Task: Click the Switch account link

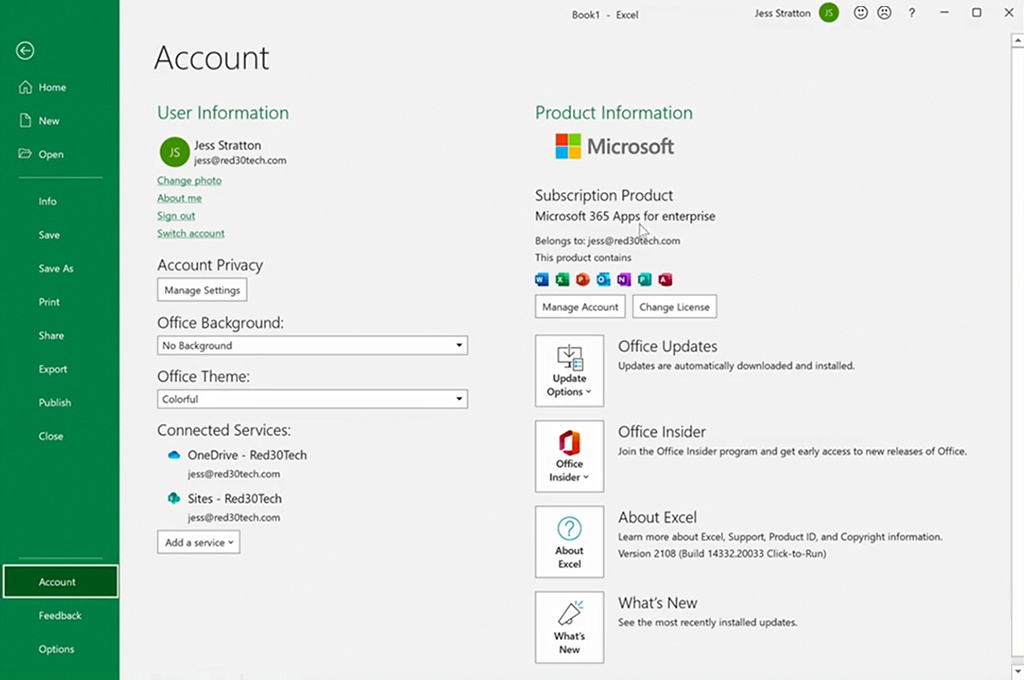Action: tap(190, 233)
